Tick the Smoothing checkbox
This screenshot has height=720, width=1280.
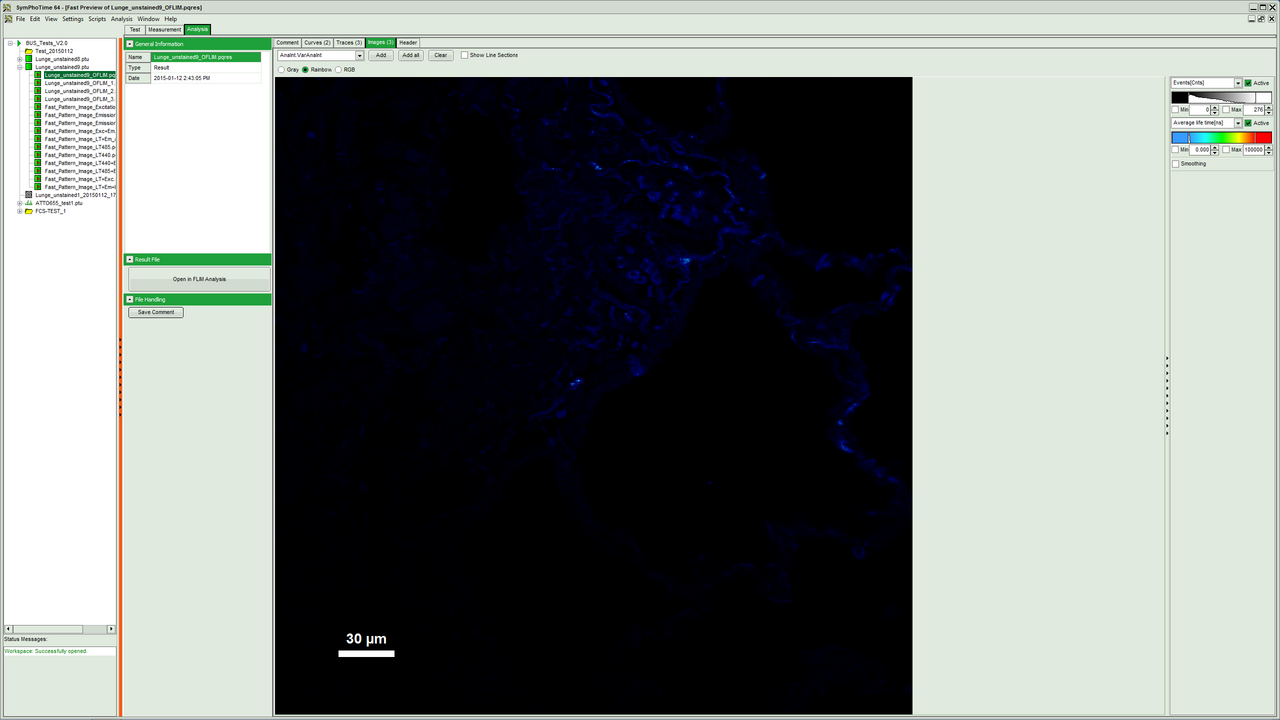click(1175, 163)
